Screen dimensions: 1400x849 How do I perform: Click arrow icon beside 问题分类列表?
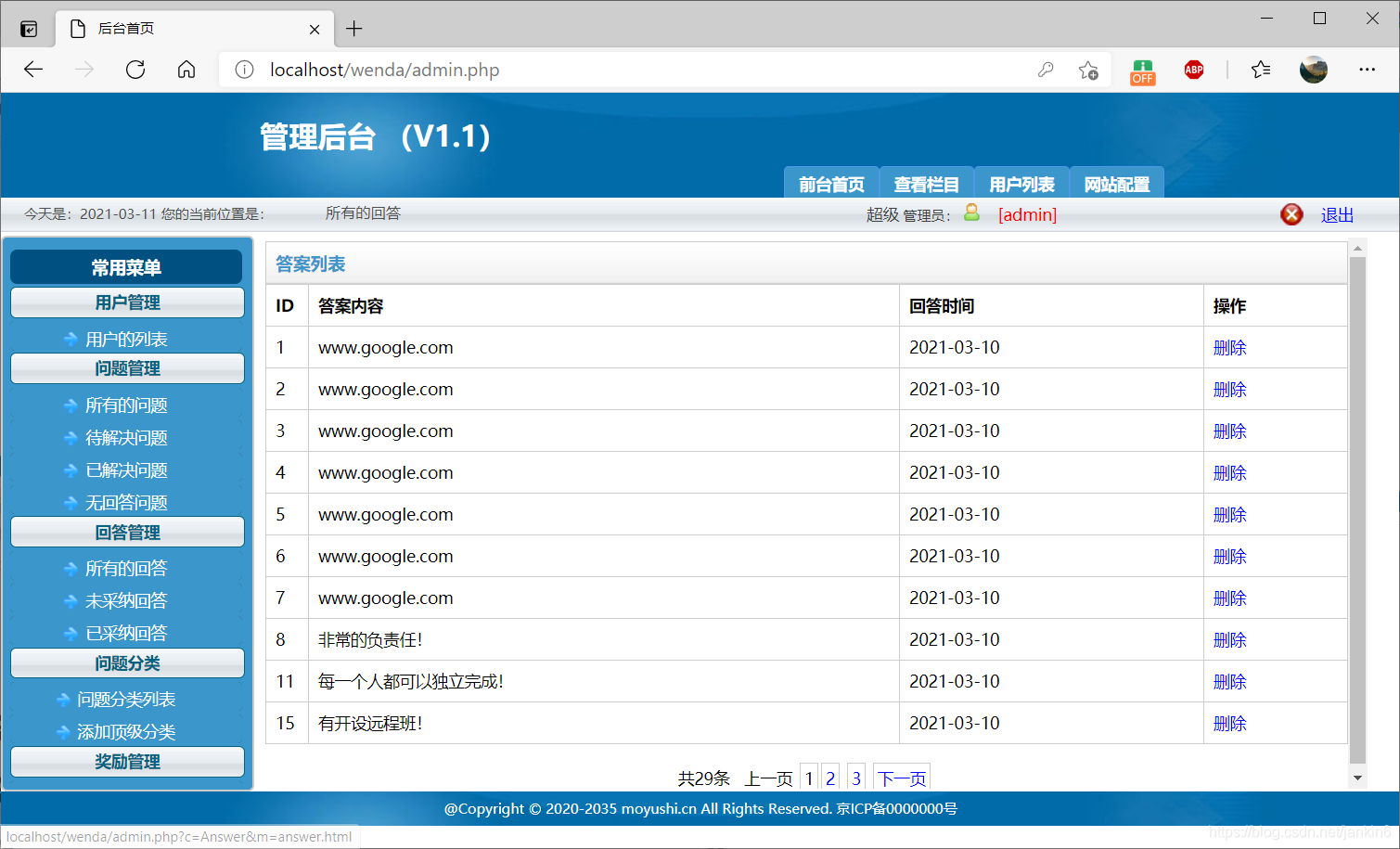[x=63, y=700]
